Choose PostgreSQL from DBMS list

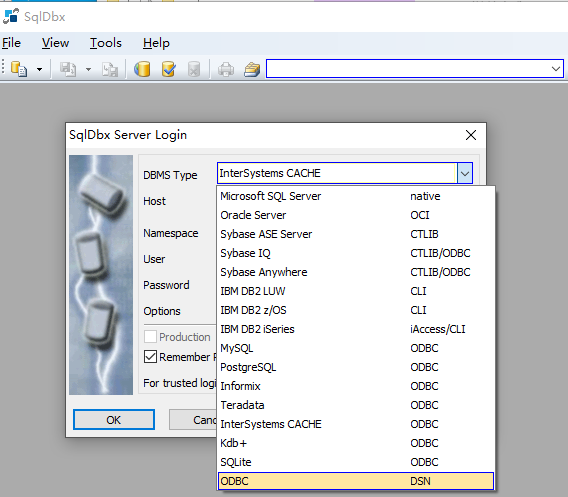tap(356, 367)
